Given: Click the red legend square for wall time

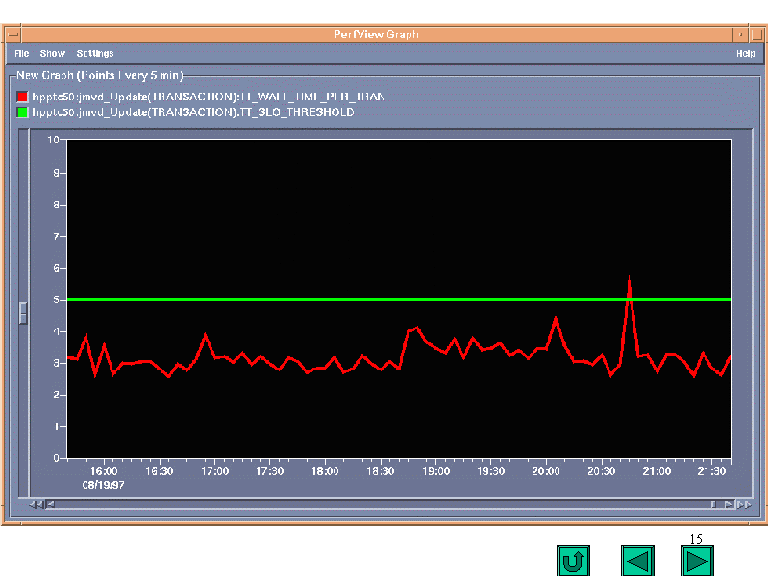Looking at the screenshot, I should (22, 97).
